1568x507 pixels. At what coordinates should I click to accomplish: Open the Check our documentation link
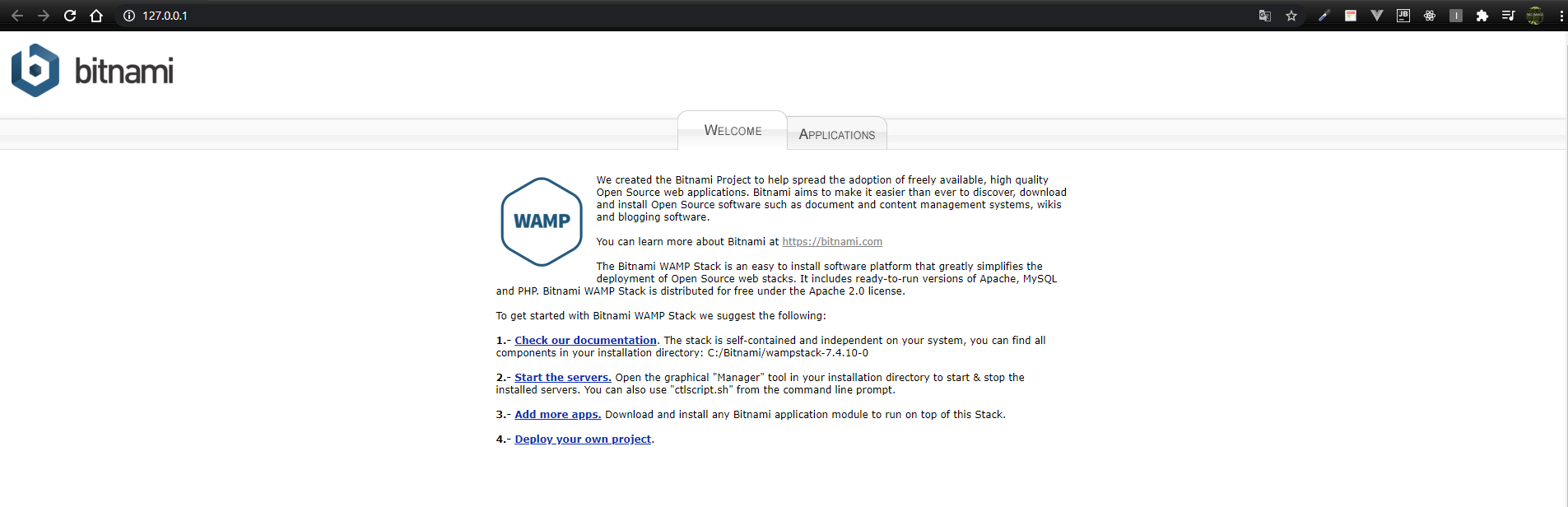pos(585,341)
